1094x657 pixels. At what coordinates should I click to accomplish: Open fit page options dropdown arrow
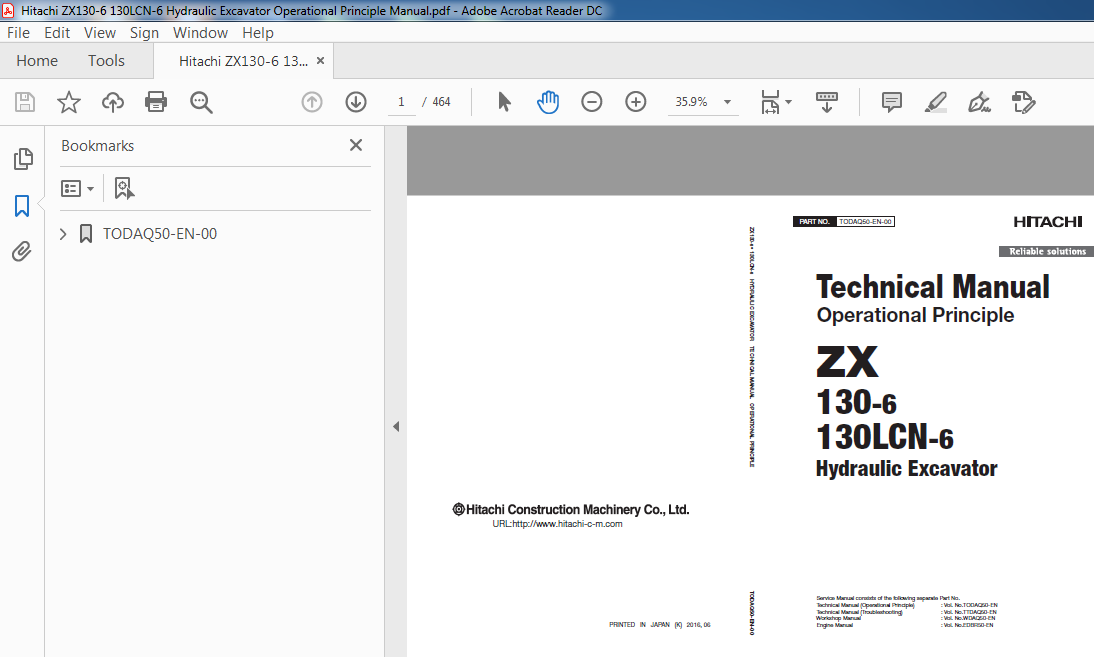[788, 102]
